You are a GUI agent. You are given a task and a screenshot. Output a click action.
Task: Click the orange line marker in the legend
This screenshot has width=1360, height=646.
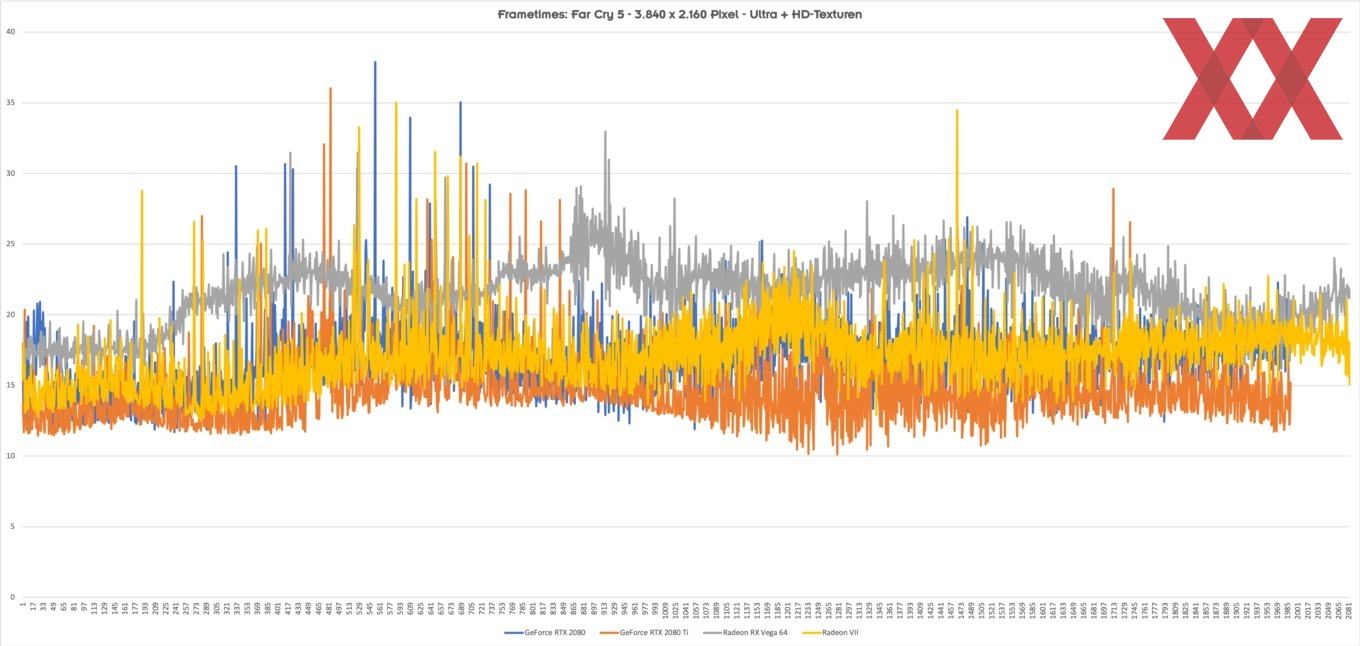[609, 632]
